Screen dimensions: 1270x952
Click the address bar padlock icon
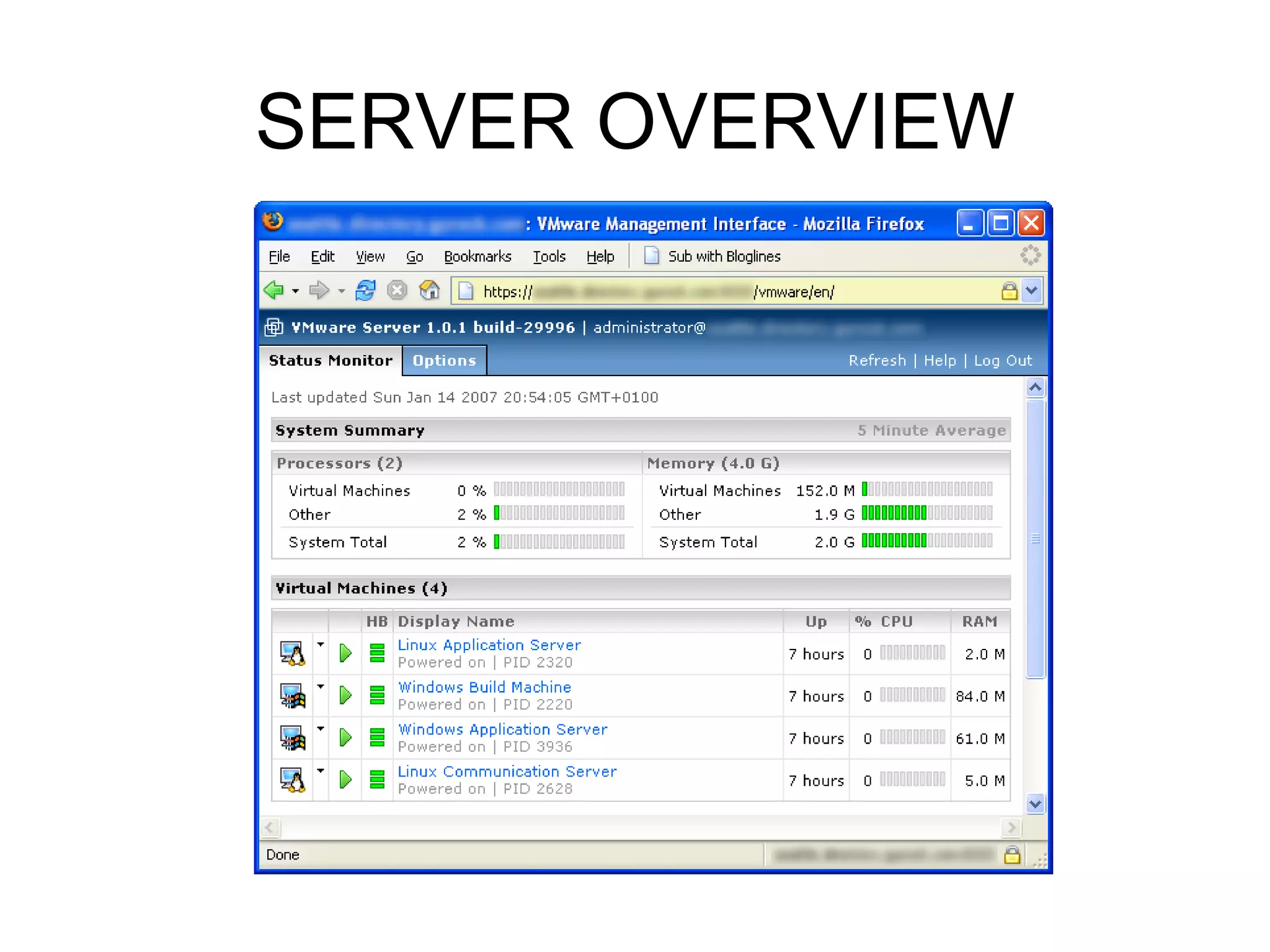1010,291
